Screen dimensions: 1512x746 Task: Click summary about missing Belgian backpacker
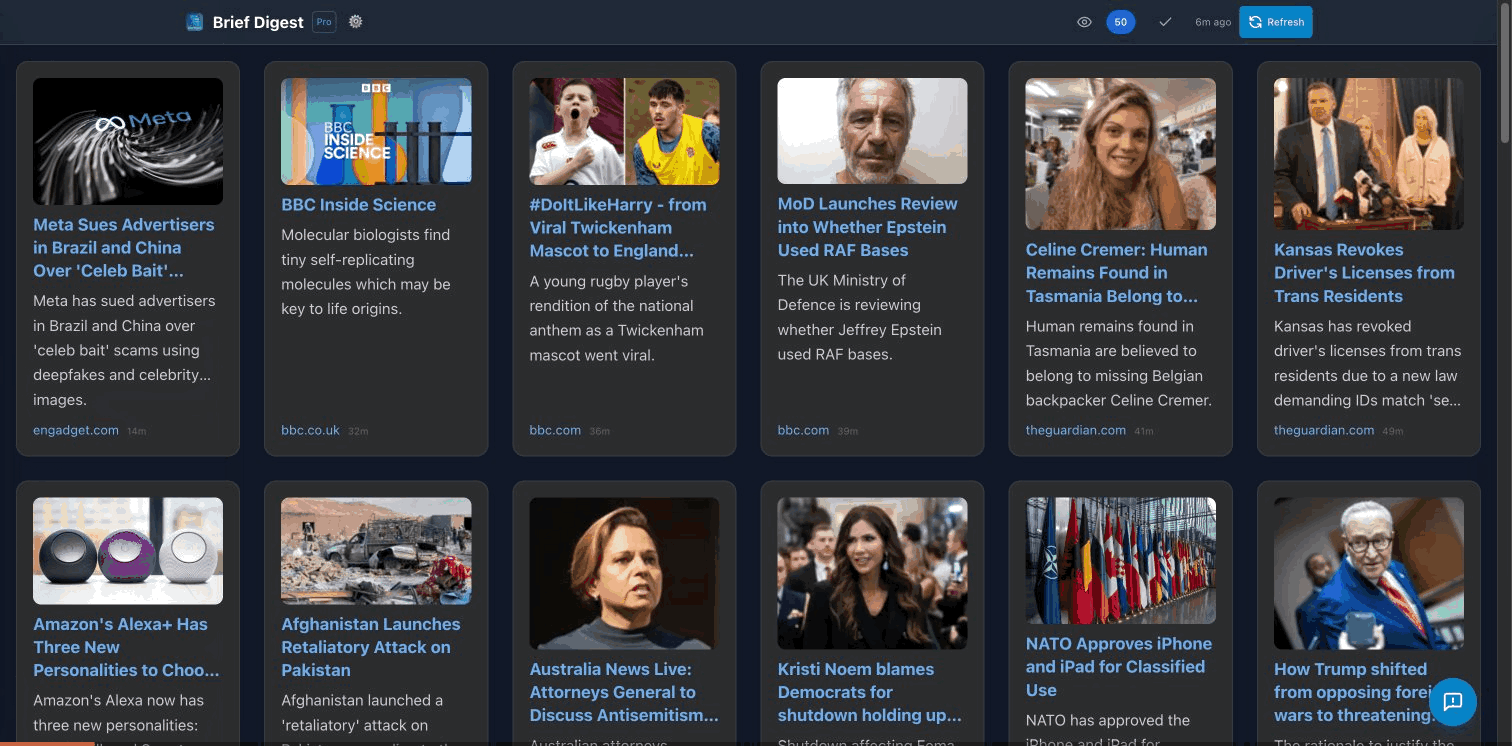1119,363
